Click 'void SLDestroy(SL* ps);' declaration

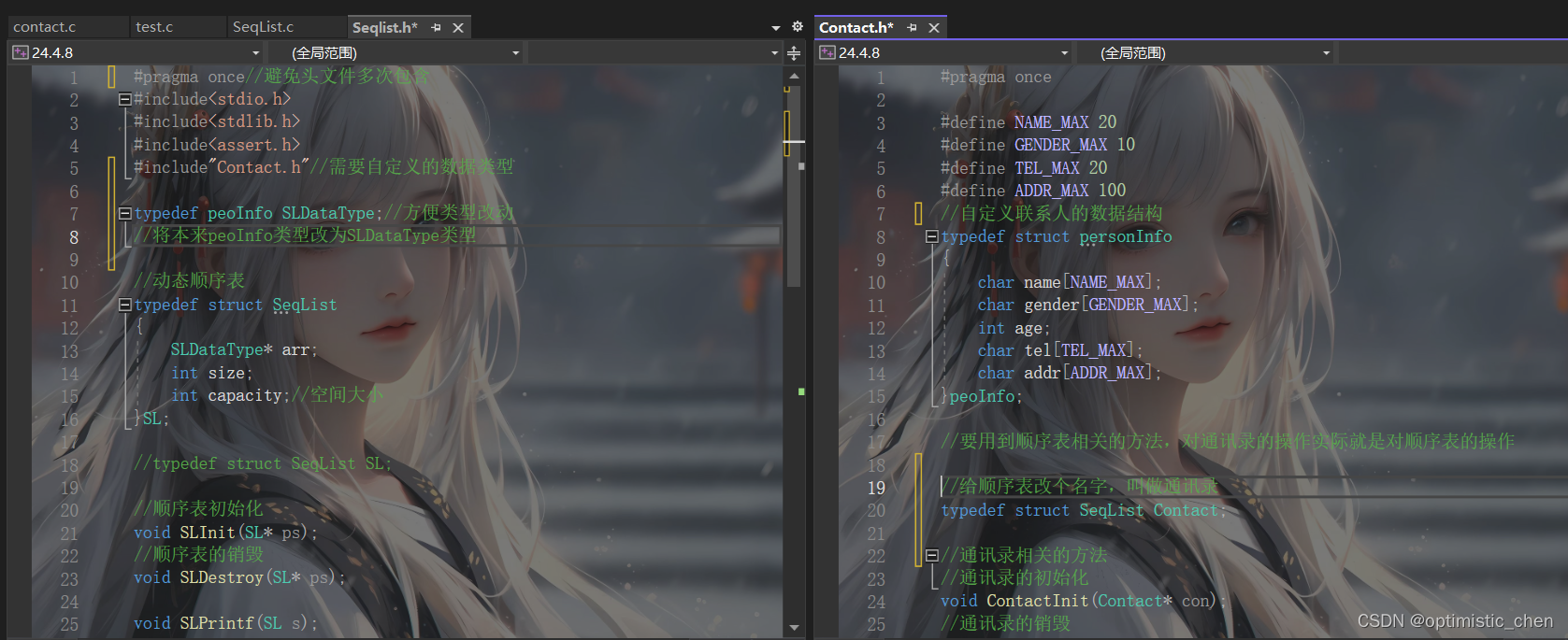pos(240,578)
